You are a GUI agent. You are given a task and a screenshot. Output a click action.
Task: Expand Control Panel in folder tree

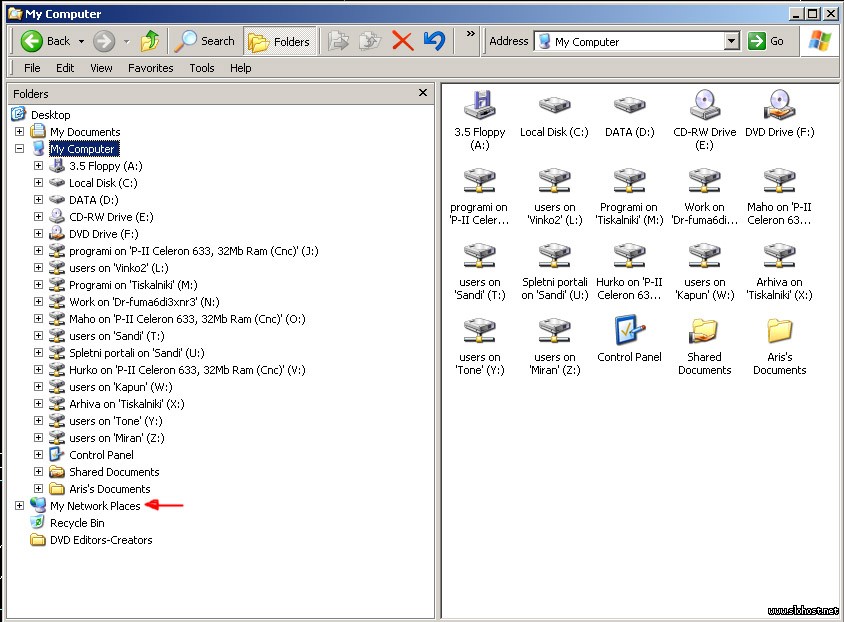(x=38, y=454)
